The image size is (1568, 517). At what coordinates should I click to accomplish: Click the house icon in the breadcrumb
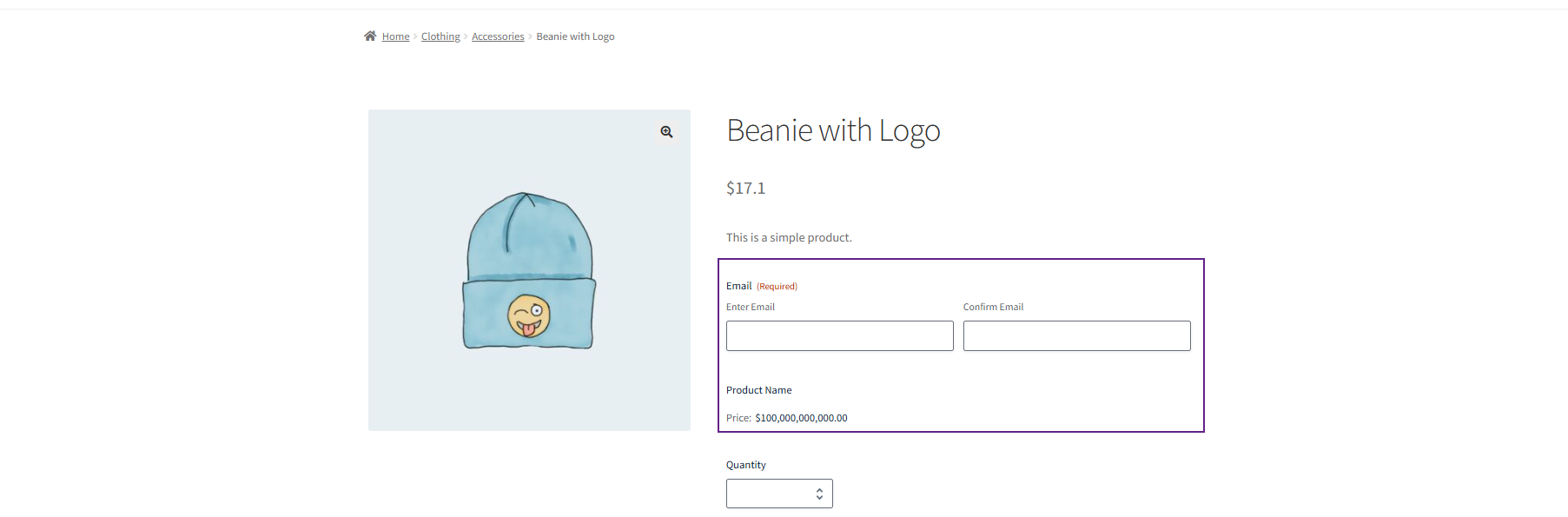tap(370, 36)
